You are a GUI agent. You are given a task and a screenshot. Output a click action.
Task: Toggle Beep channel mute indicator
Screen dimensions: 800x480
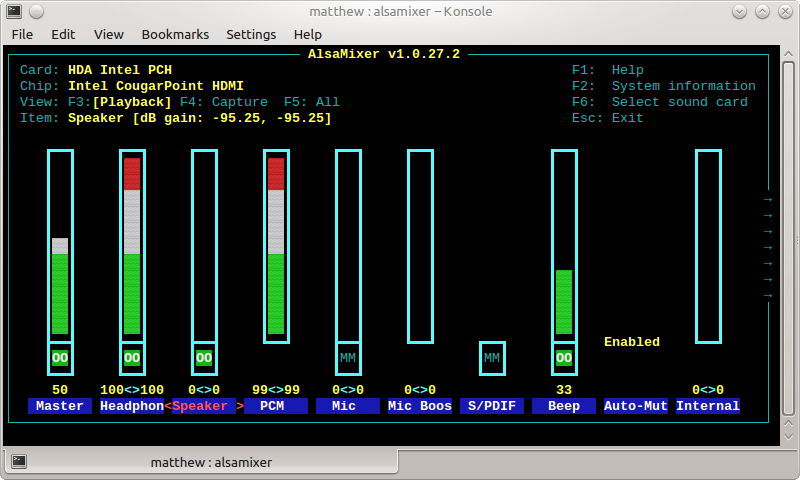pyautogui.click(x=564, y=358)
